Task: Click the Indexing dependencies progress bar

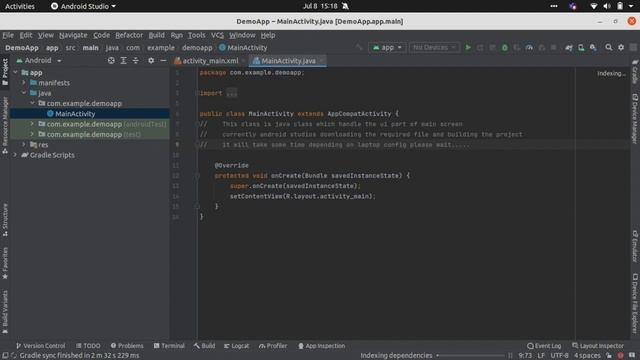Action: click(471, 356)
